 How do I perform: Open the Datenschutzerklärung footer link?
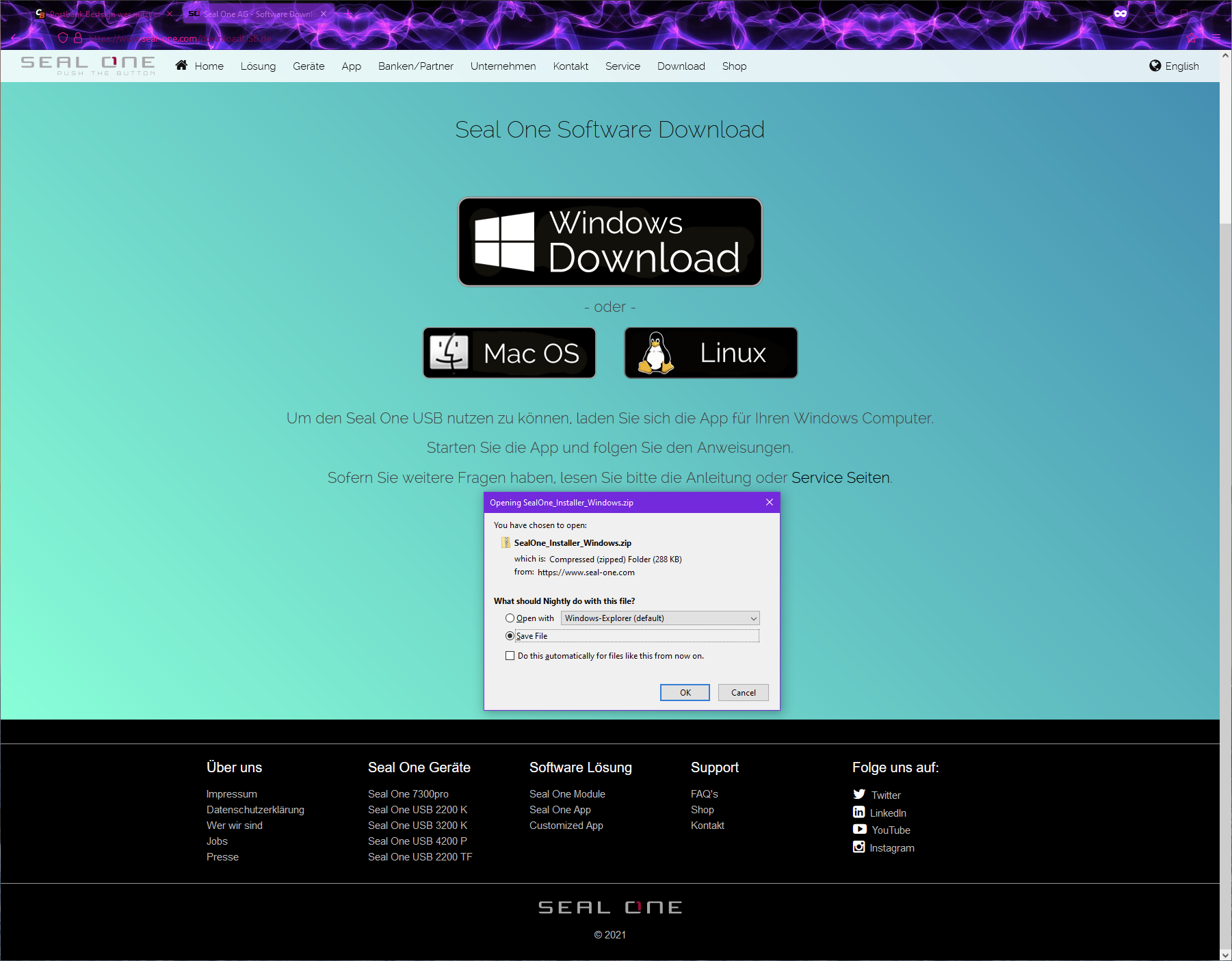click(x=255, y=810)
